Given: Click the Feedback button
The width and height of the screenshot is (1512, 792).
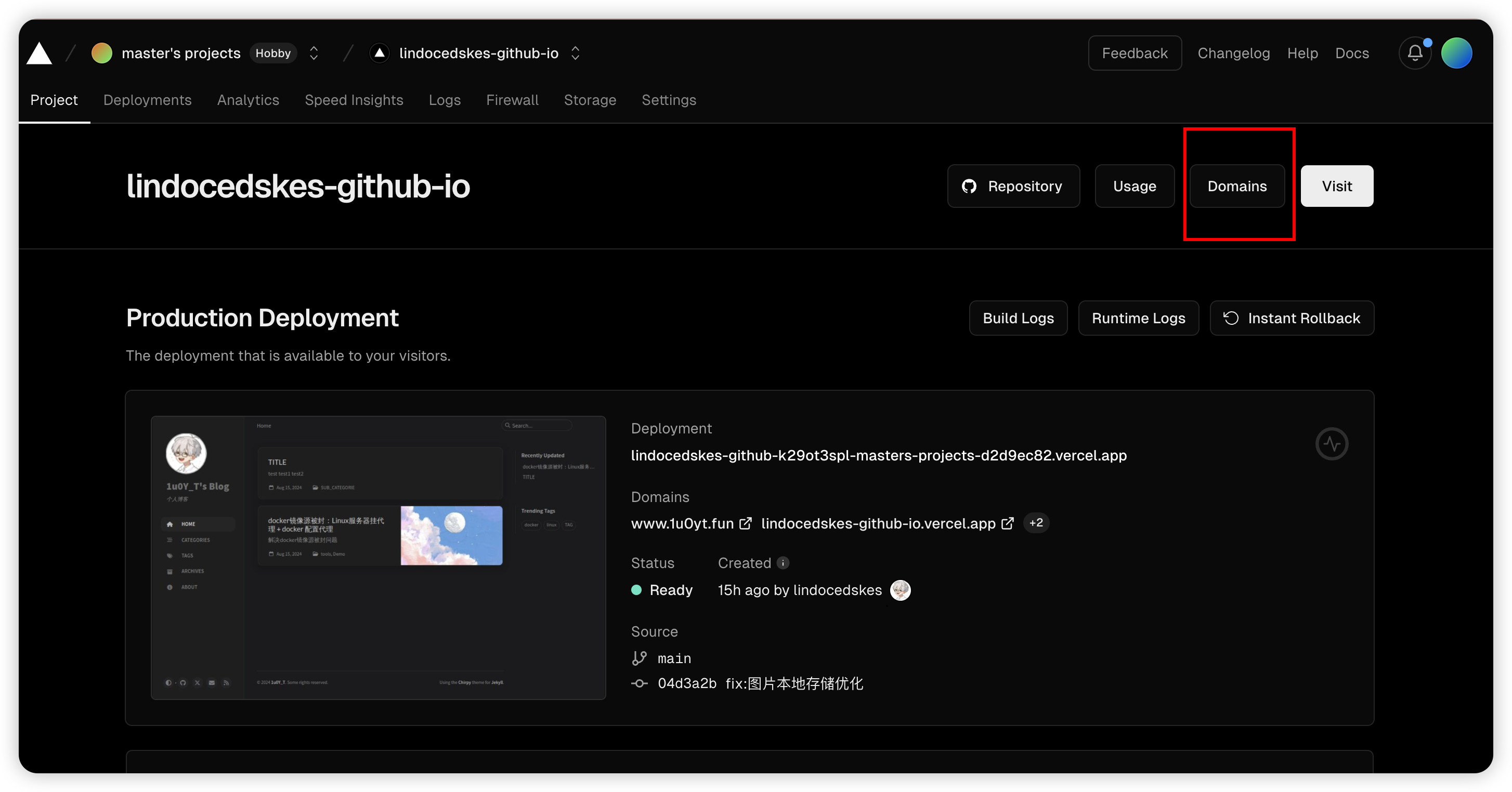Looking at the screenshot, I should pos(1135,54).
